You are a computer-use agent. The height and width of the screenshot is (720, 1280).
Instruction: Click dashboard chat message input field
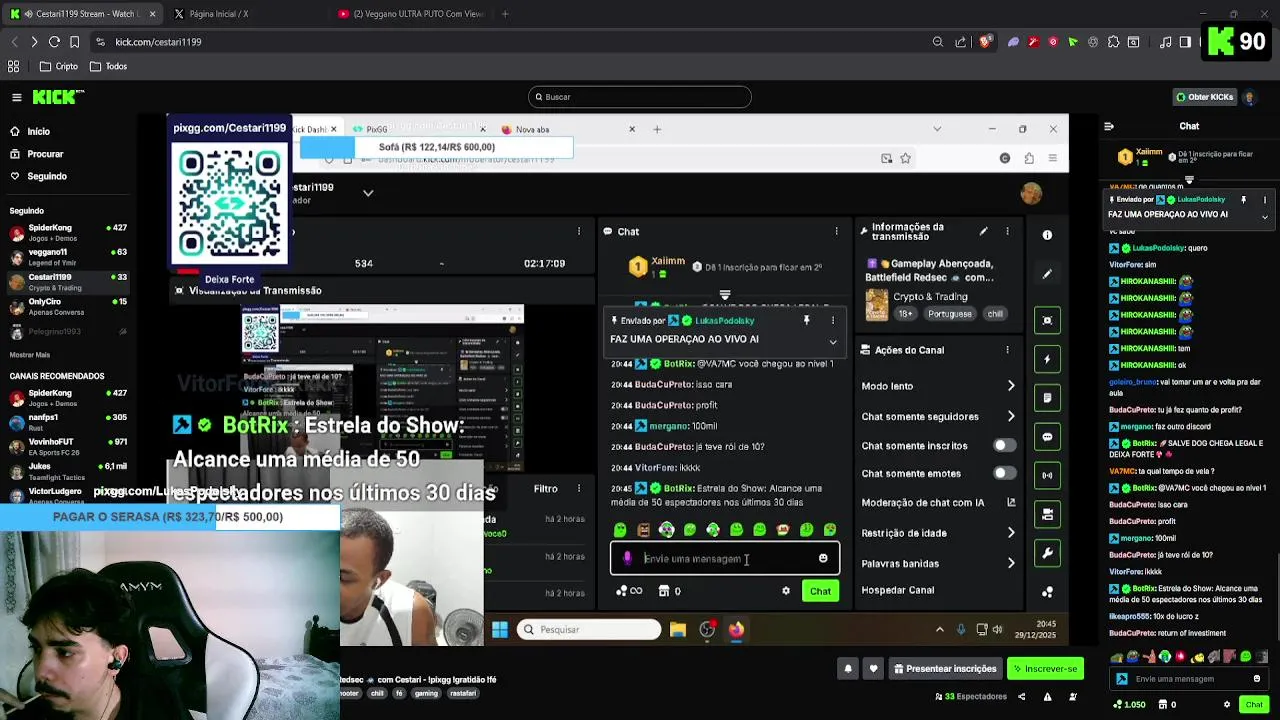click(725, 559)
